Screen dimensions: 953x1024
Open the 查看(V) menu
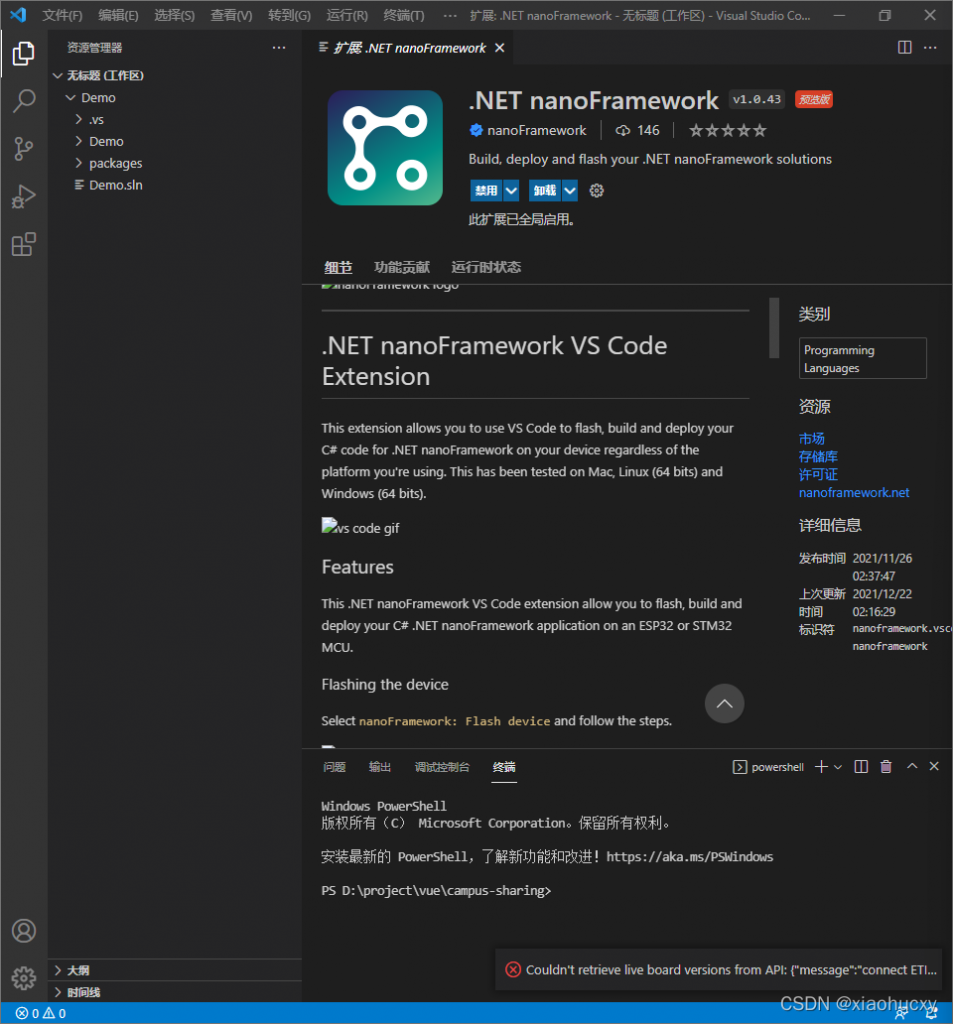(x=231, y=15)
